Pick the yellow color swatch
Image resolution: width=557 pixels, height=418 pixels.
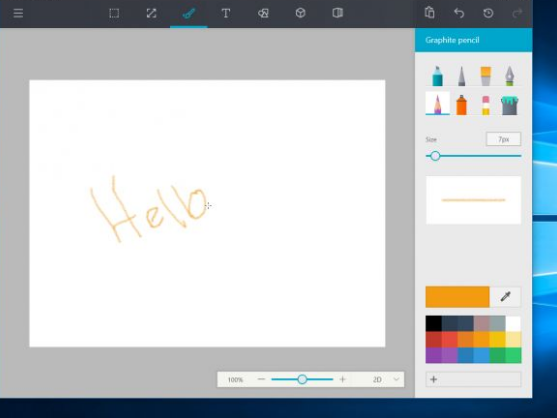coord(497,340)
